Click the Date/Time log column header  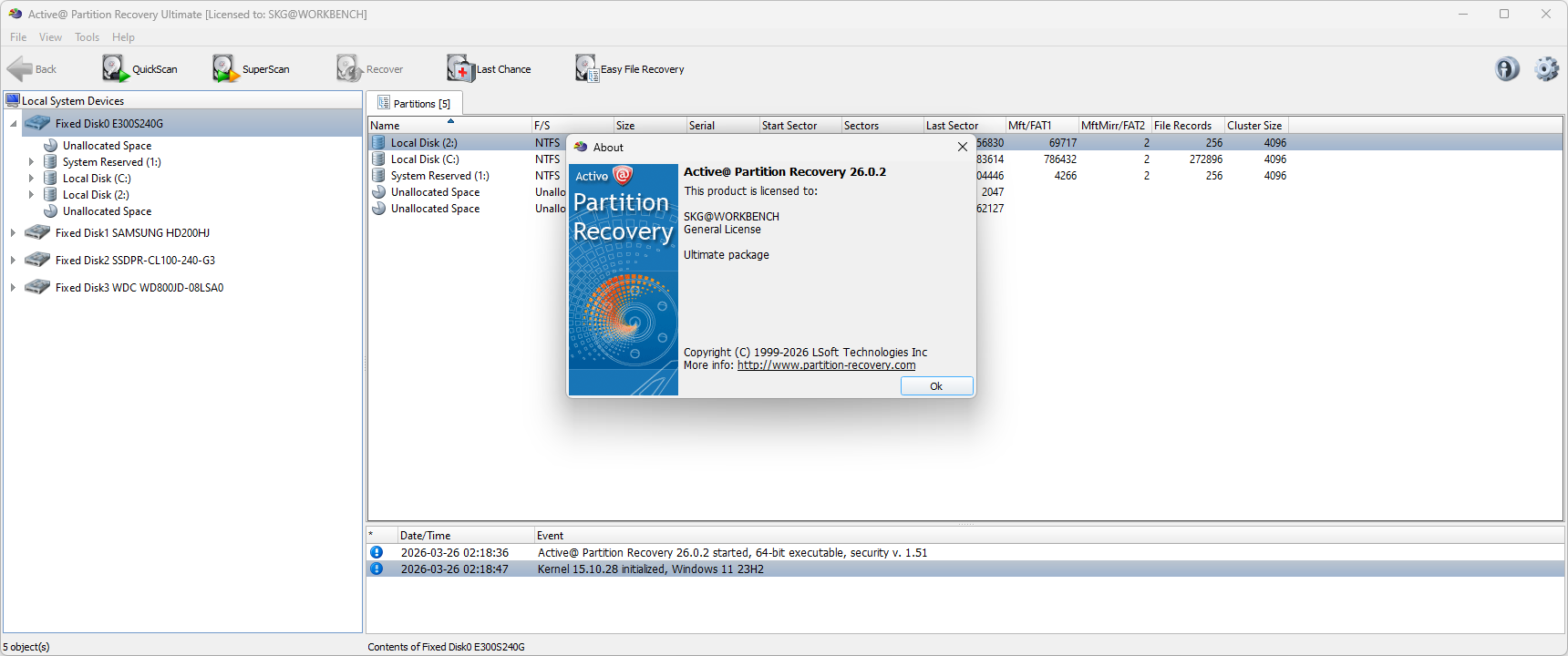[x=466, y=536]
